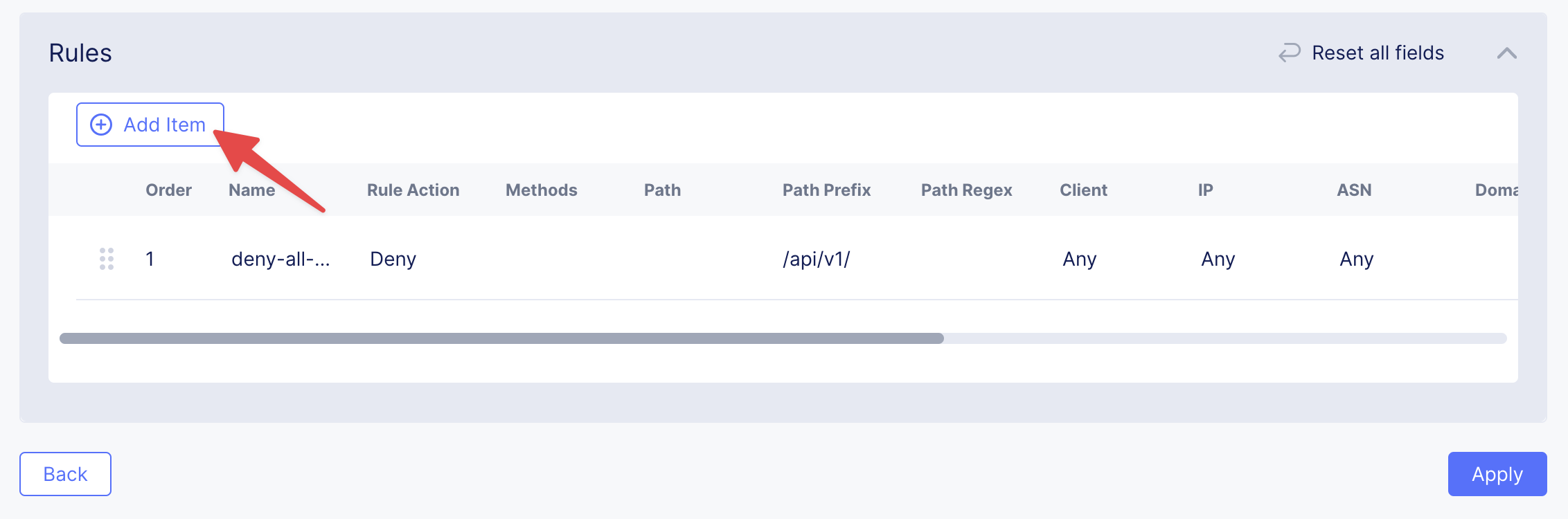Click the Name column header
This screenshot has width=1568, height=519.
coord(251,190)
